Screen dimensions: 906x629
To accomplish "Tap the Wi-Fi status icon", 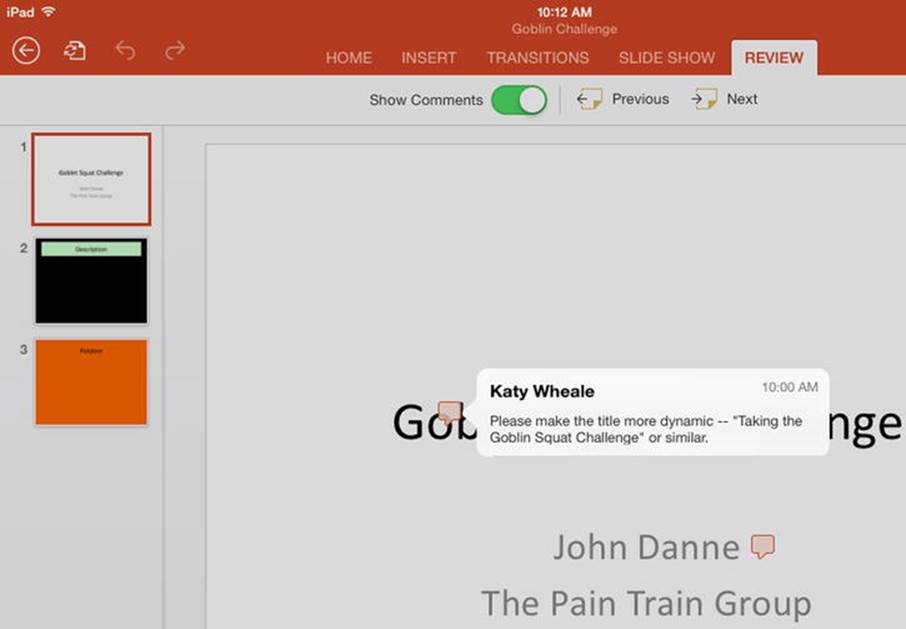I will pyautogui.click(x=49, y=12).
